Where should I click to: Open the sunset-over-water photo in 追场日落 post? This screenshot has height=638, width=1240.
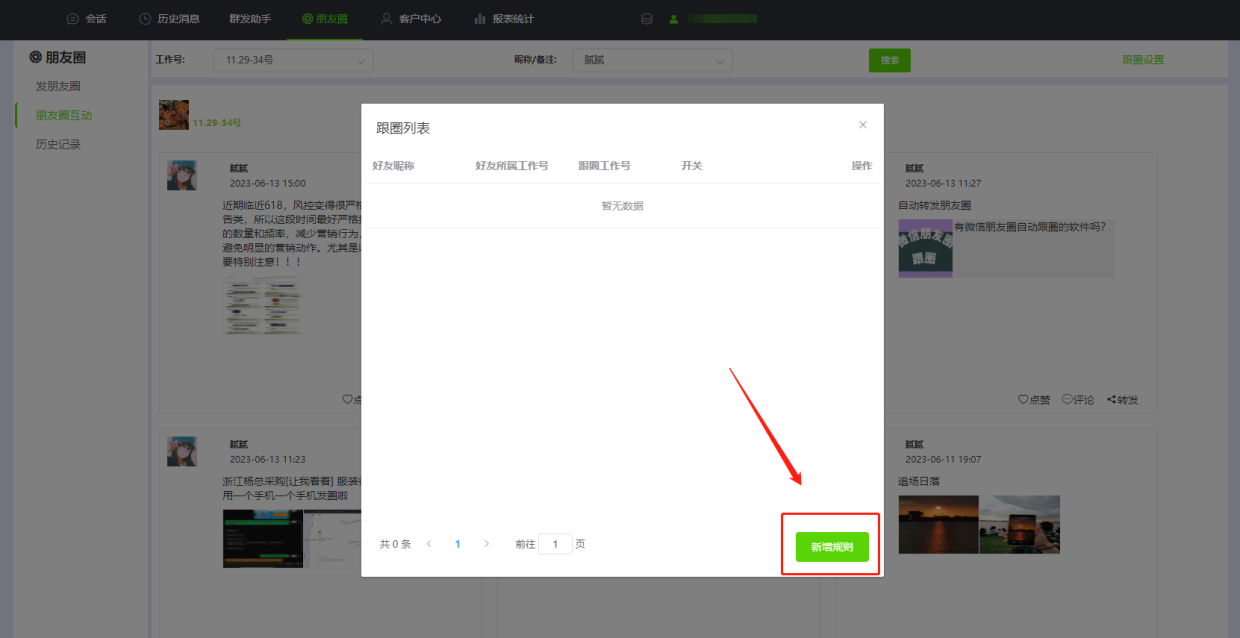pos(937,525)
